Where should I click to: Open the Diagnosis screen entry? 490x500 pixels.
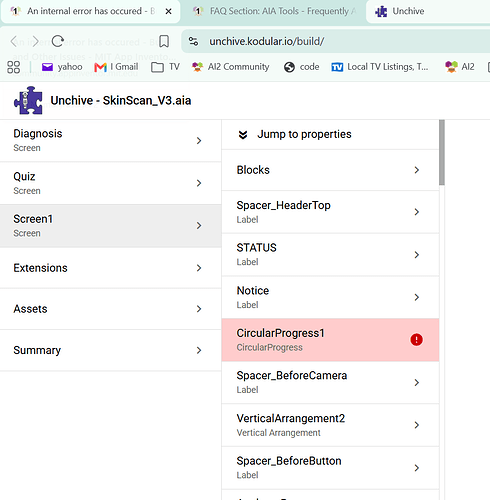(x=111, y=141)
